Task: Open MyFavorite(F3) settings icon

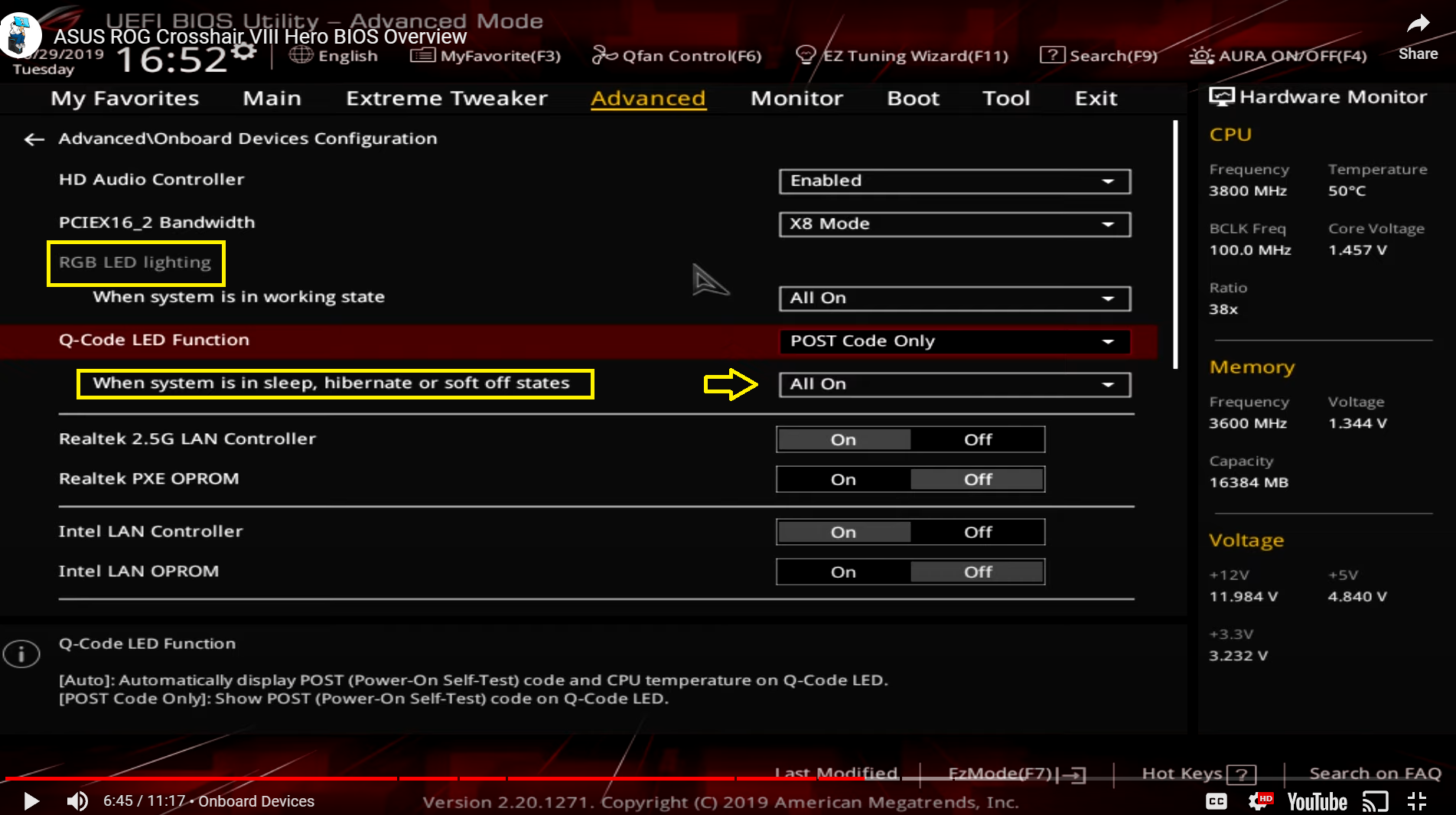Action: [421, 54]
